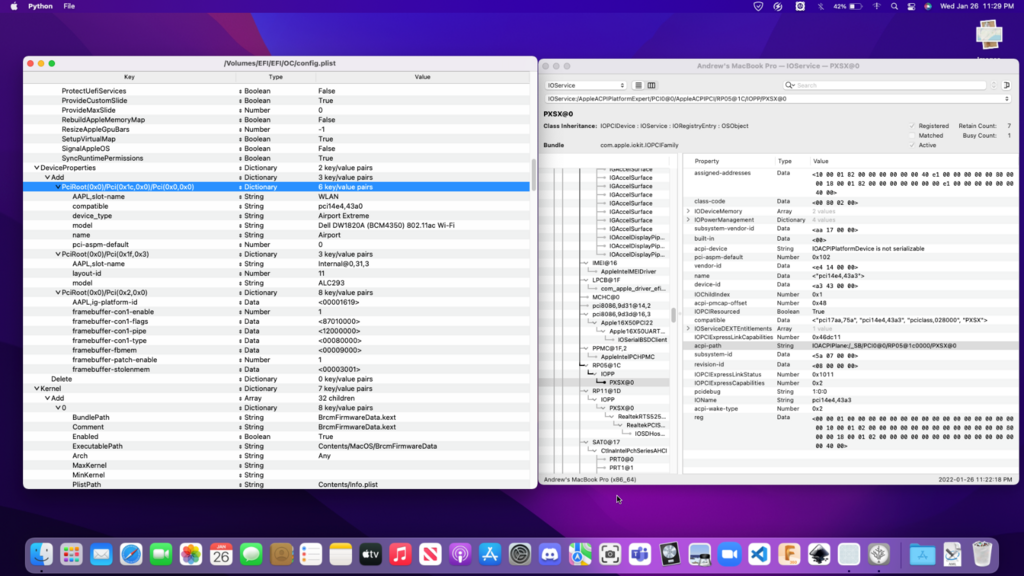This screenshot has height=576, width=1024.
Task: Expand the IODeviceMemory property row
Action: pyautogui.click(x=688, y=211)
